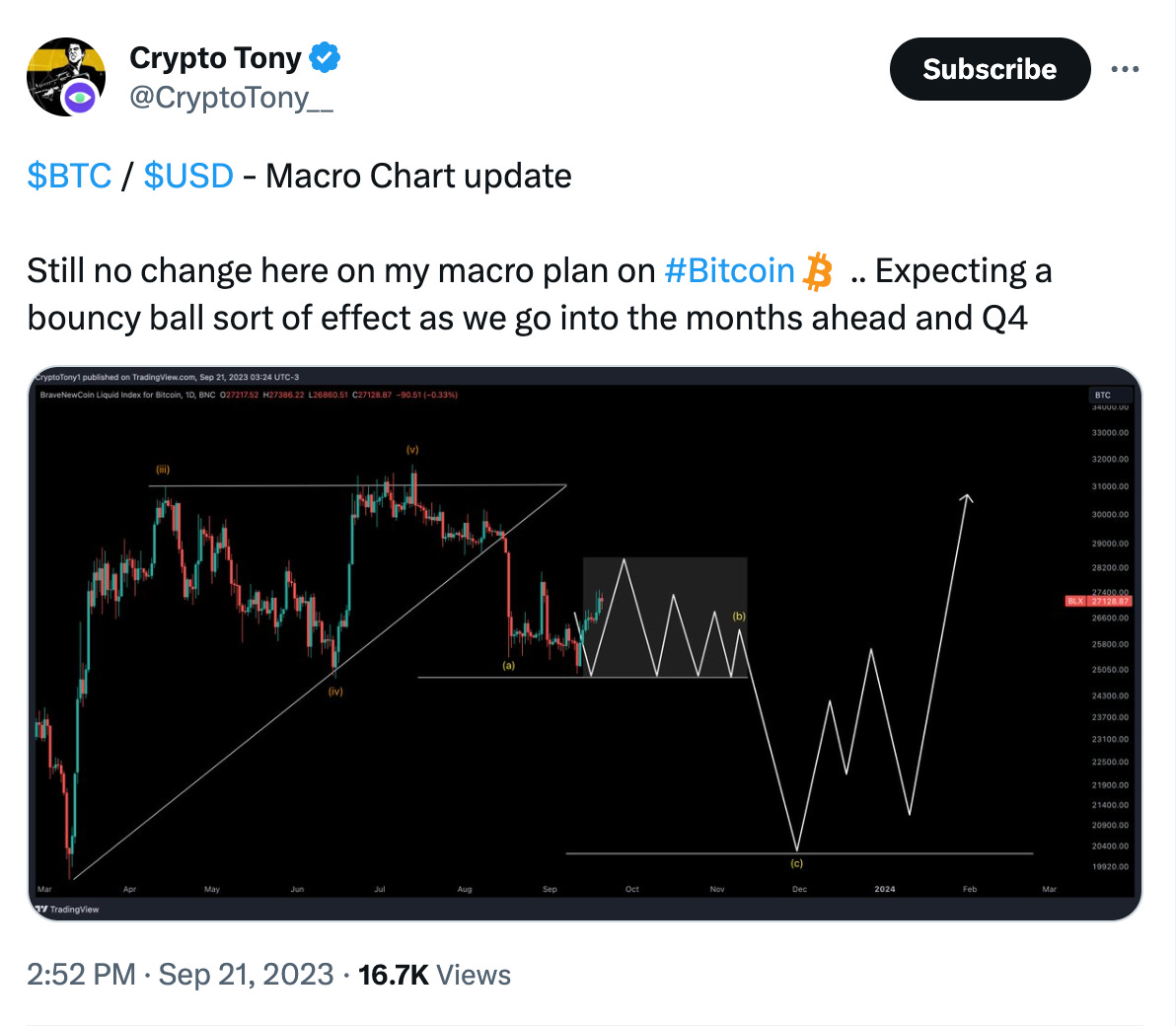Open the $BTC cashtag link
The height and width of the screenshot is (1026, 1176).
pyautogui.click(x=70, y=177)
